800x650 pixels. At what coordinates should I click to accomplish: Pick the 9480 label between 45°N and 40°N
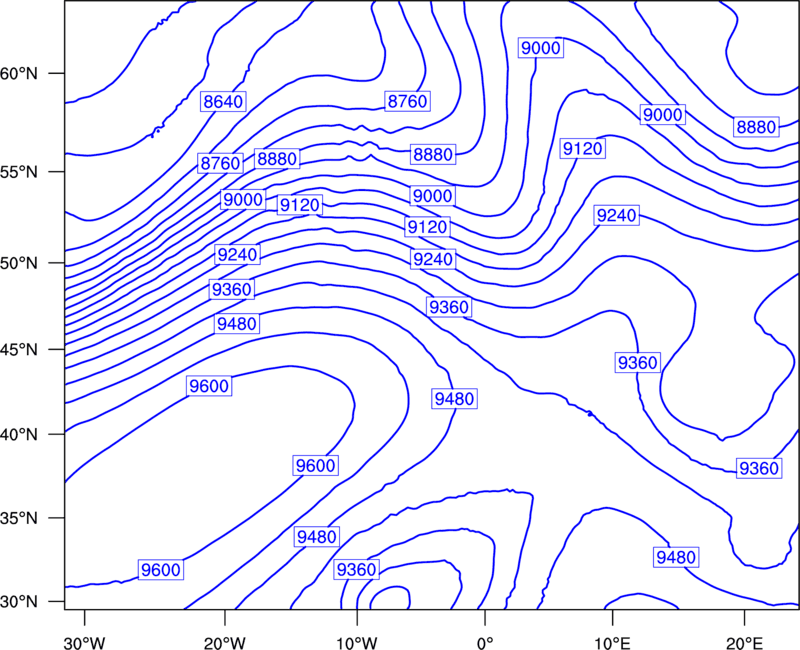click(455, 398)
